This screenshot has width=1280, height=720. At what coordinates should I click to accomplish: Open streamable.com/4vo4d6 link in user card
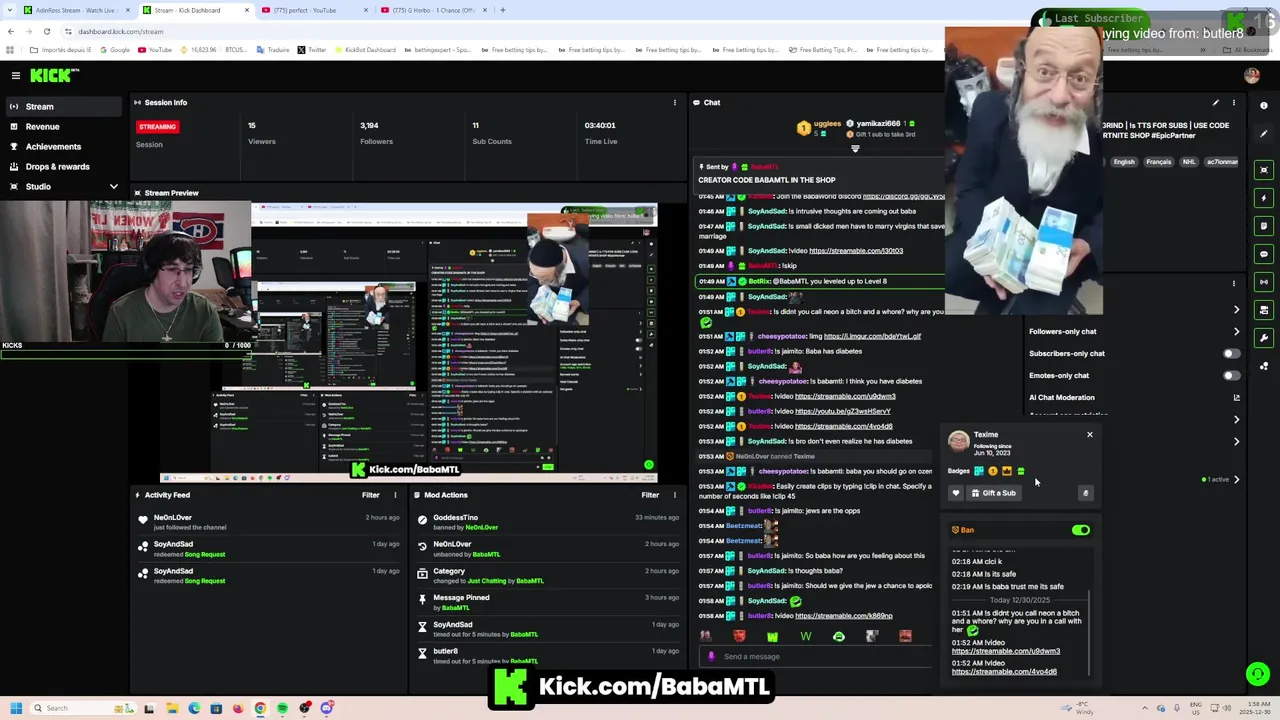[1004, 672]
